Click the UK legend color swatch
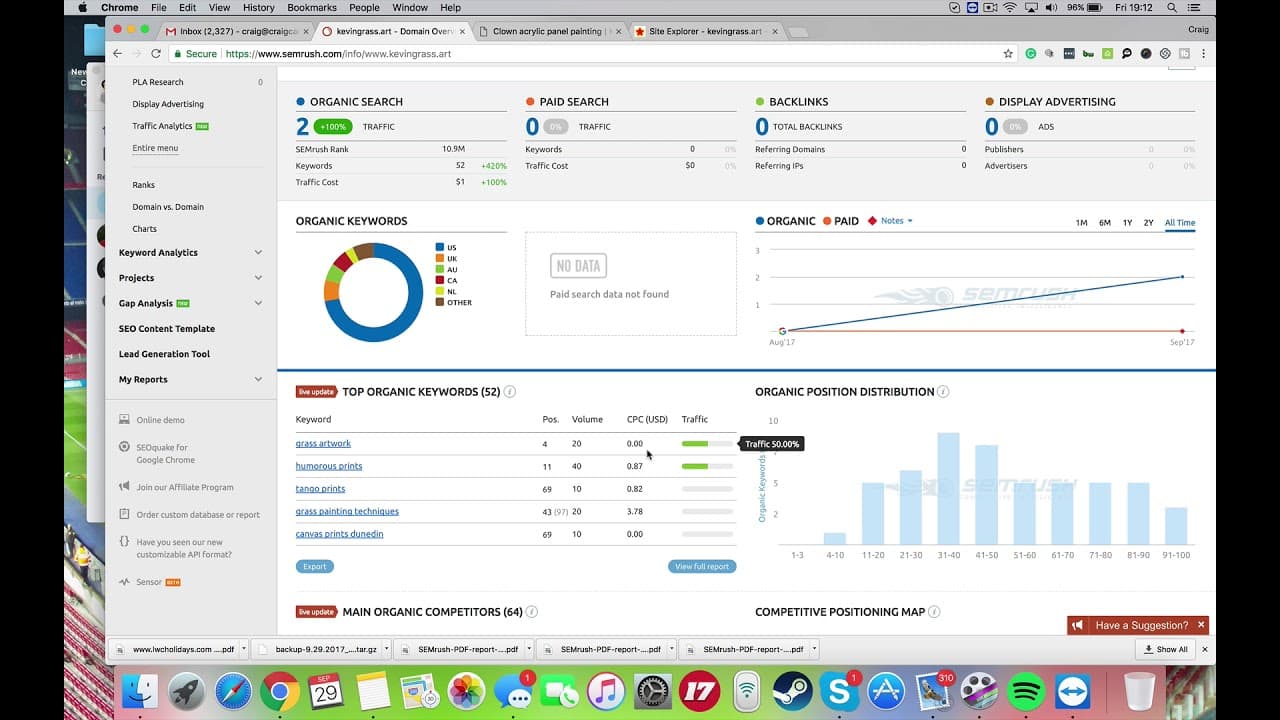1280x720 pixels. coord(439,258)
